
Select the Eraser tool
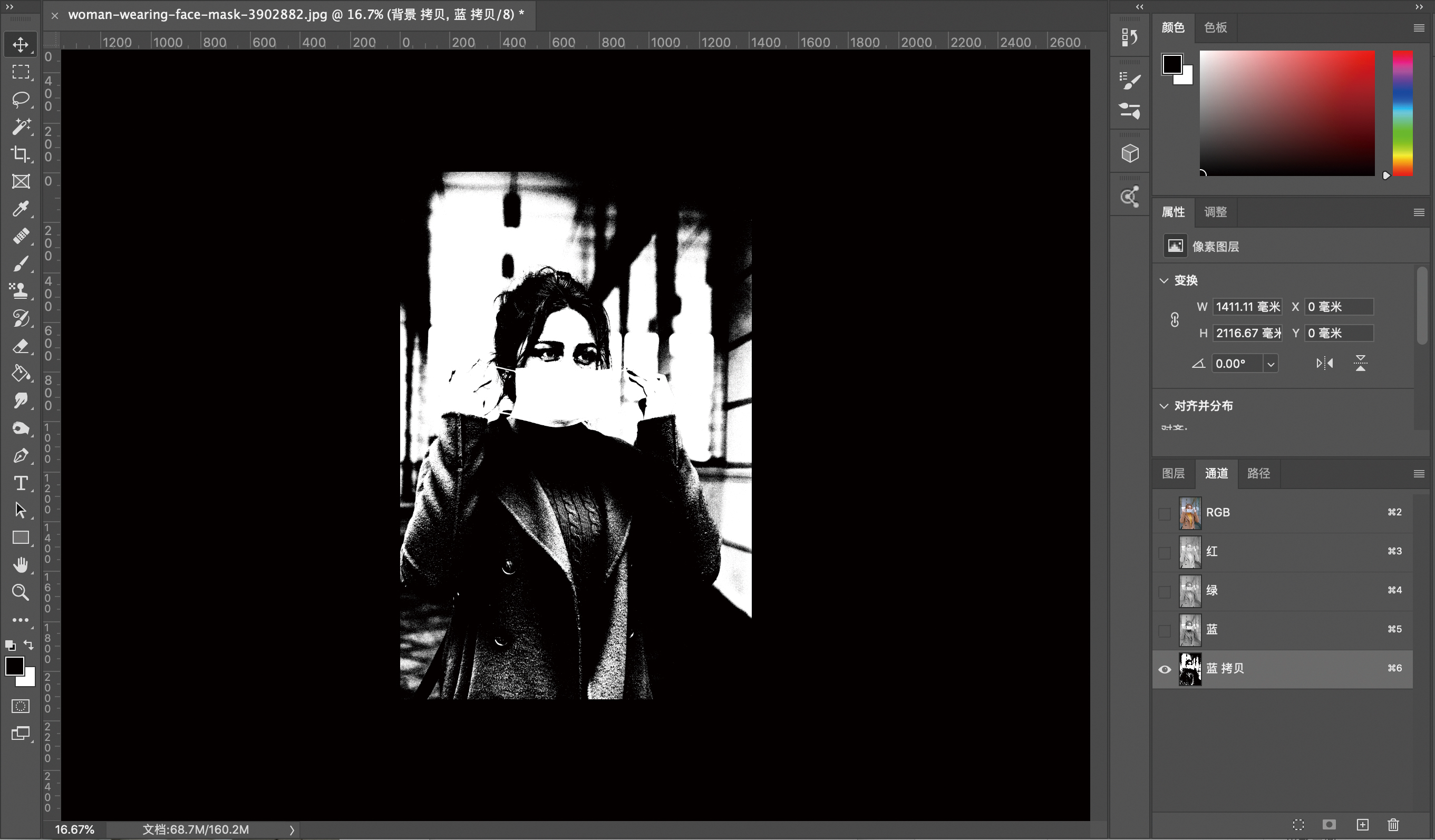click(21, 346)
